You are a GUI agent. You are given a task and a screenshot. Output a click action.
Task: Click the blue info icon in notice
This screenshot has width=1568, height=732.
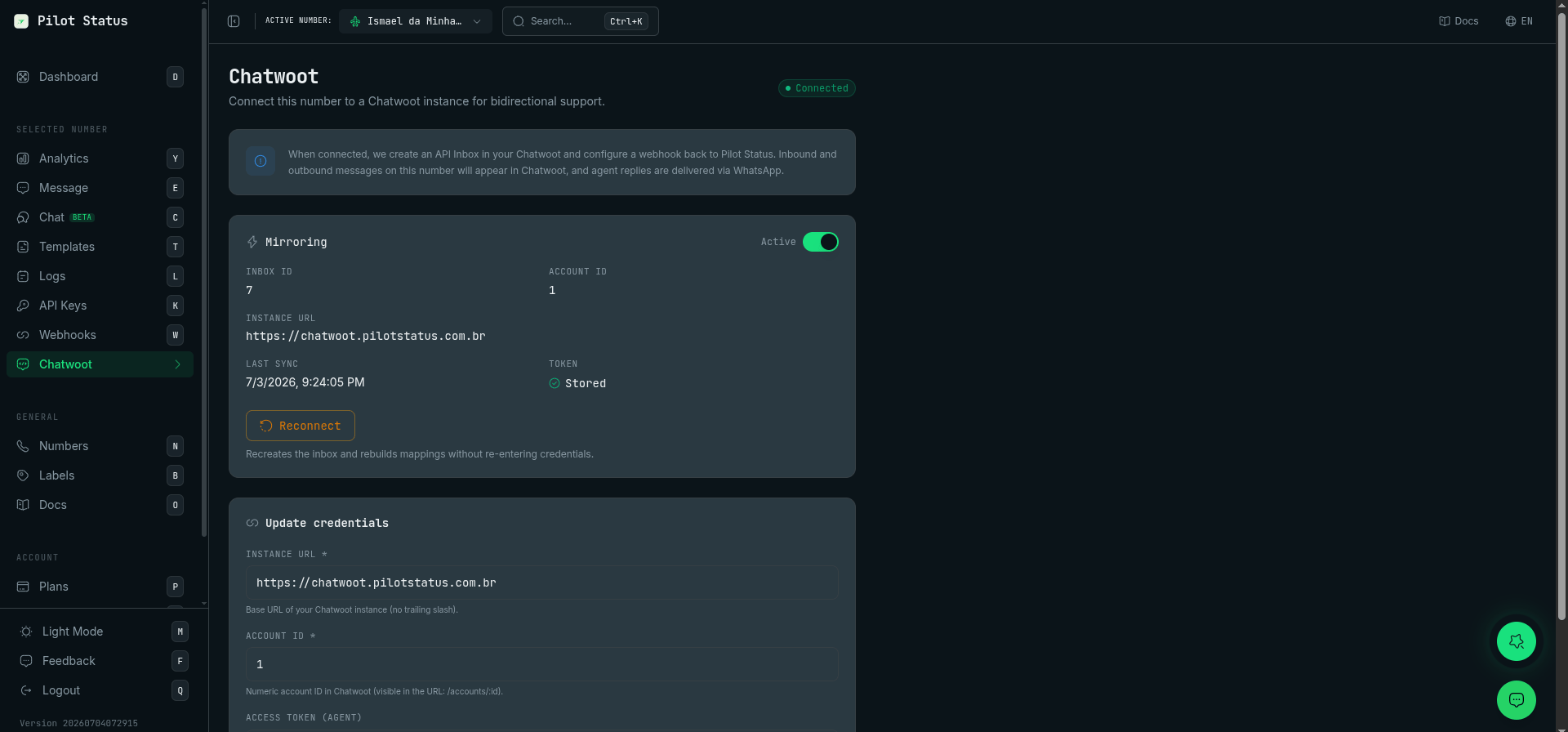(x=261, y=161)
